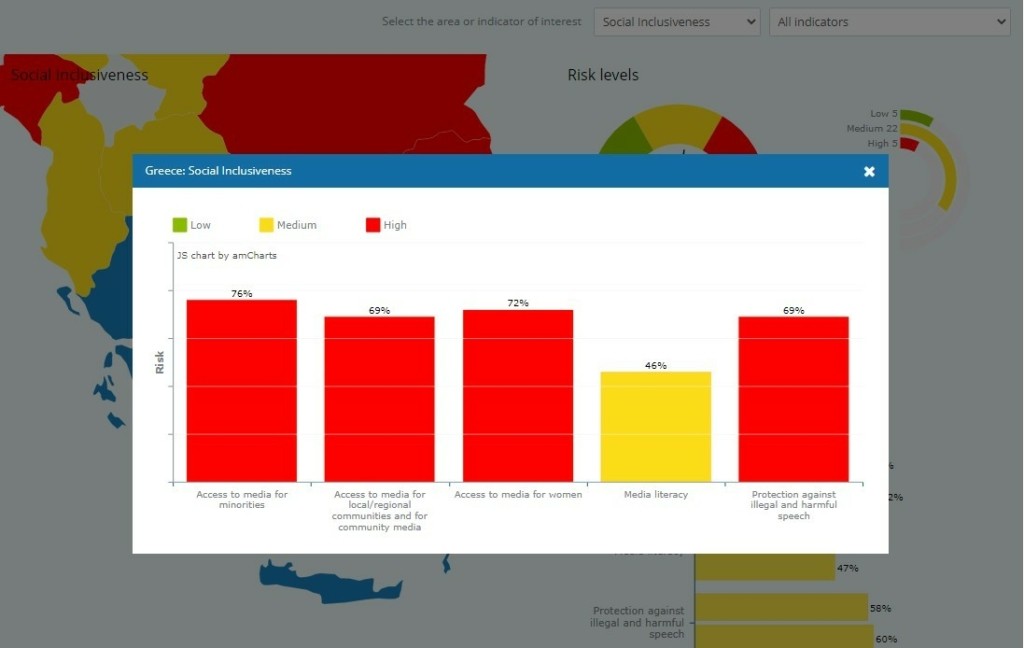1024x648 pixels.
Task: Click the Low 5 green risk arc
Action: point(918,117)
